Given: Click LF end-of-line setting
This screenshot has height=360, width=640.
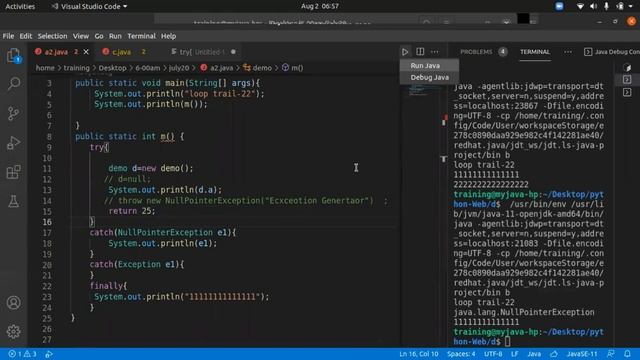Looking at the screenshot, I should (x=514, y=354).
